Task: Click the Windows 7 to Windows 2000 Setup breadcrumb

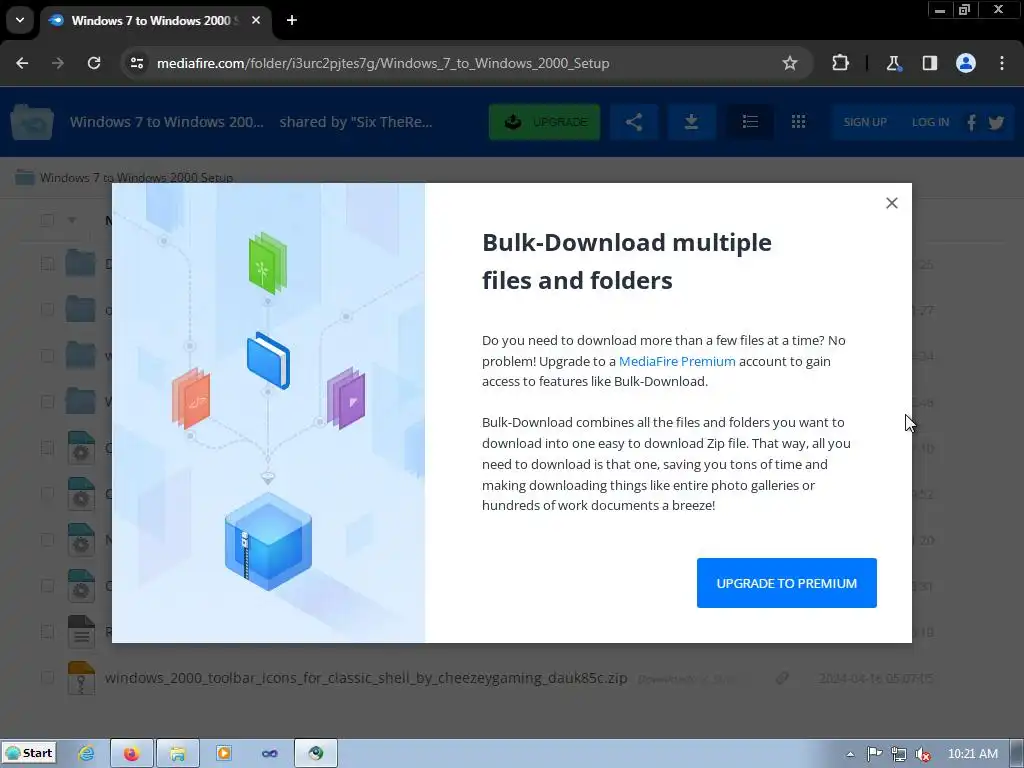Action: (x=136, y=178)
